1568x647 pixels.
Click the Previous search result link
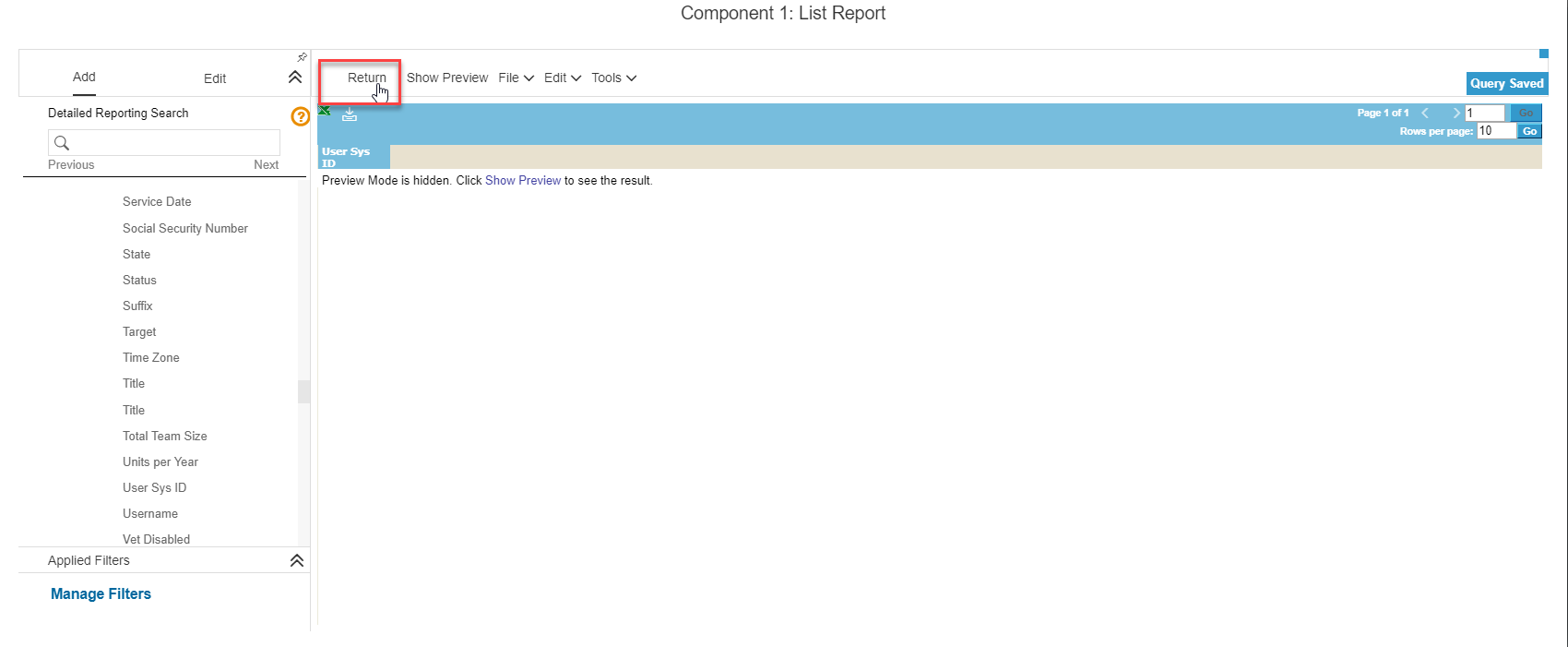[x=71, y=164]
